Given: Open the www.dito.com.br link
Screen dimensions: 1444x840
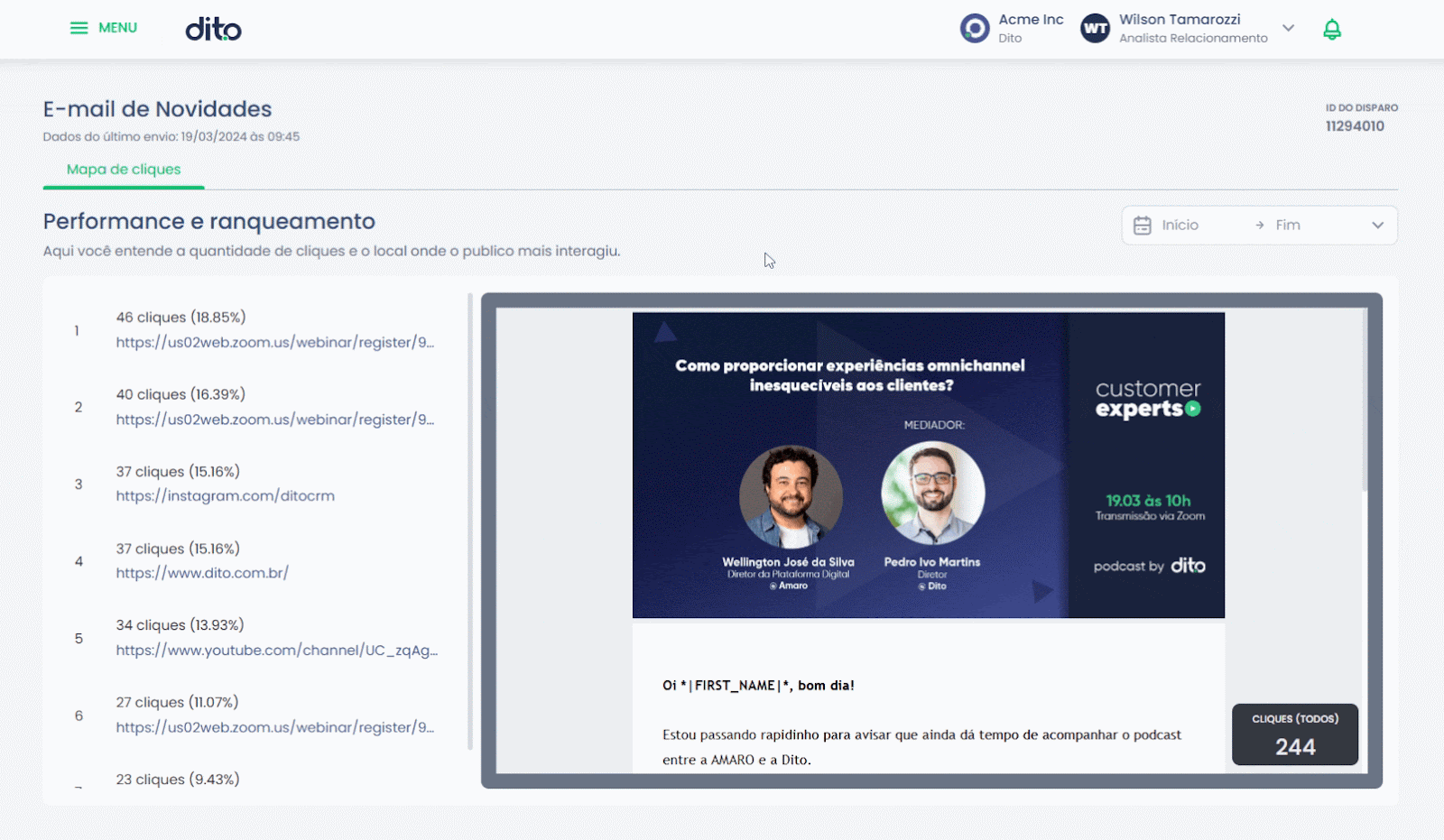Looking at the screenshot, I should pyautogui.click(x=202, y=573).
